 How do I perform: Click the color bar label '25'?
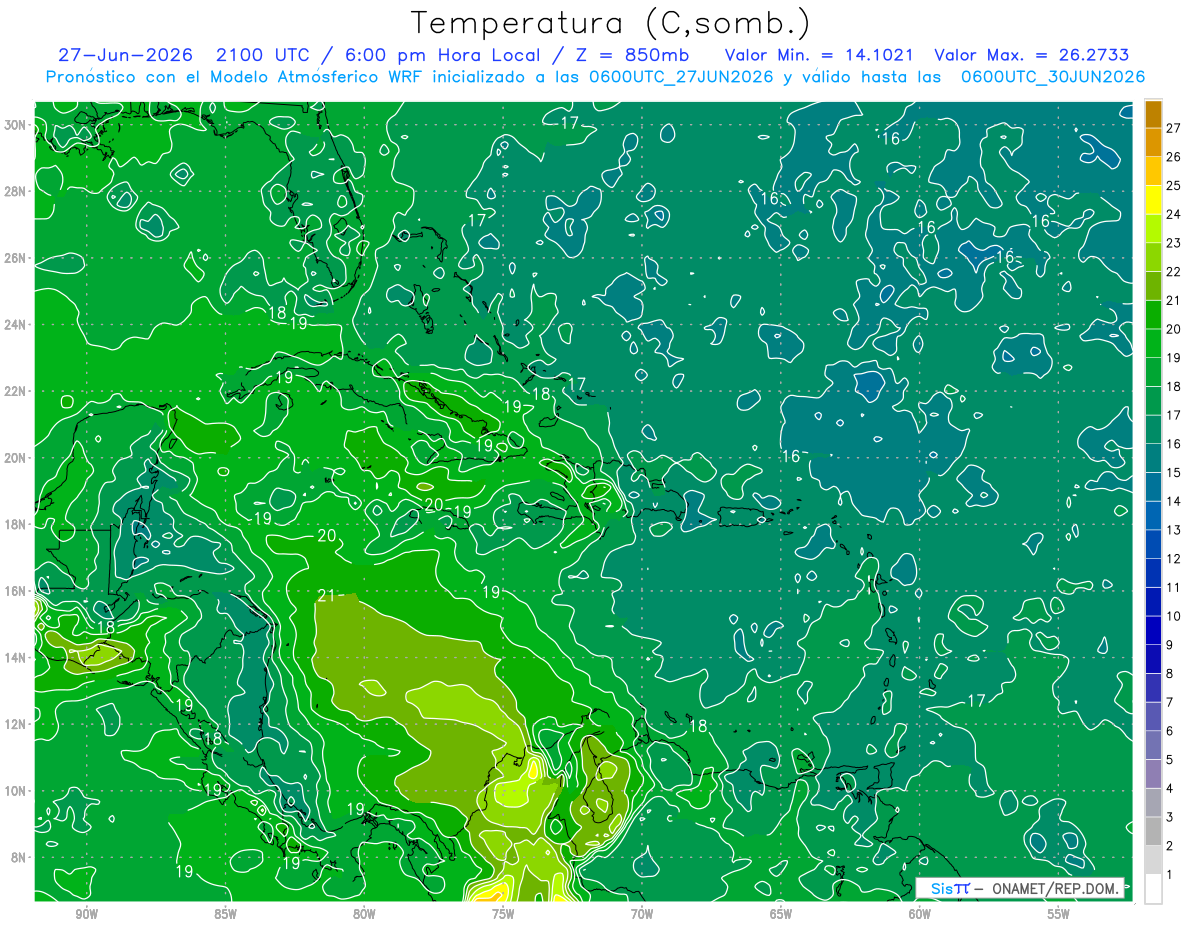pos(1173,186)
